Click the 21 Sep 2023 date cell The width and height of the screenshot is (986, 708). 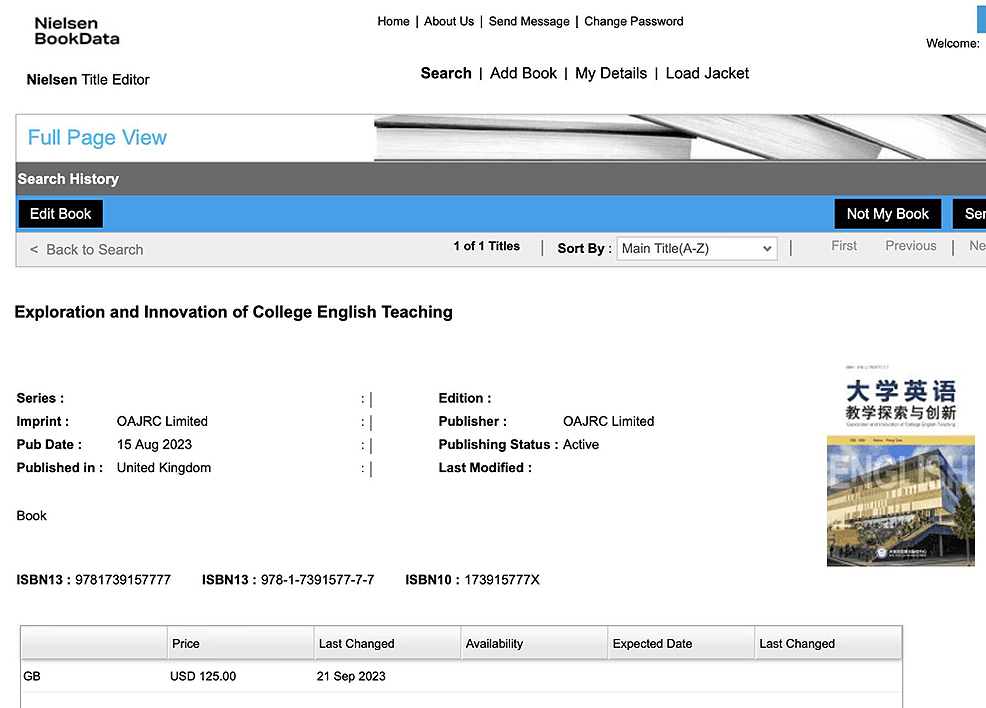pos(351,677)
